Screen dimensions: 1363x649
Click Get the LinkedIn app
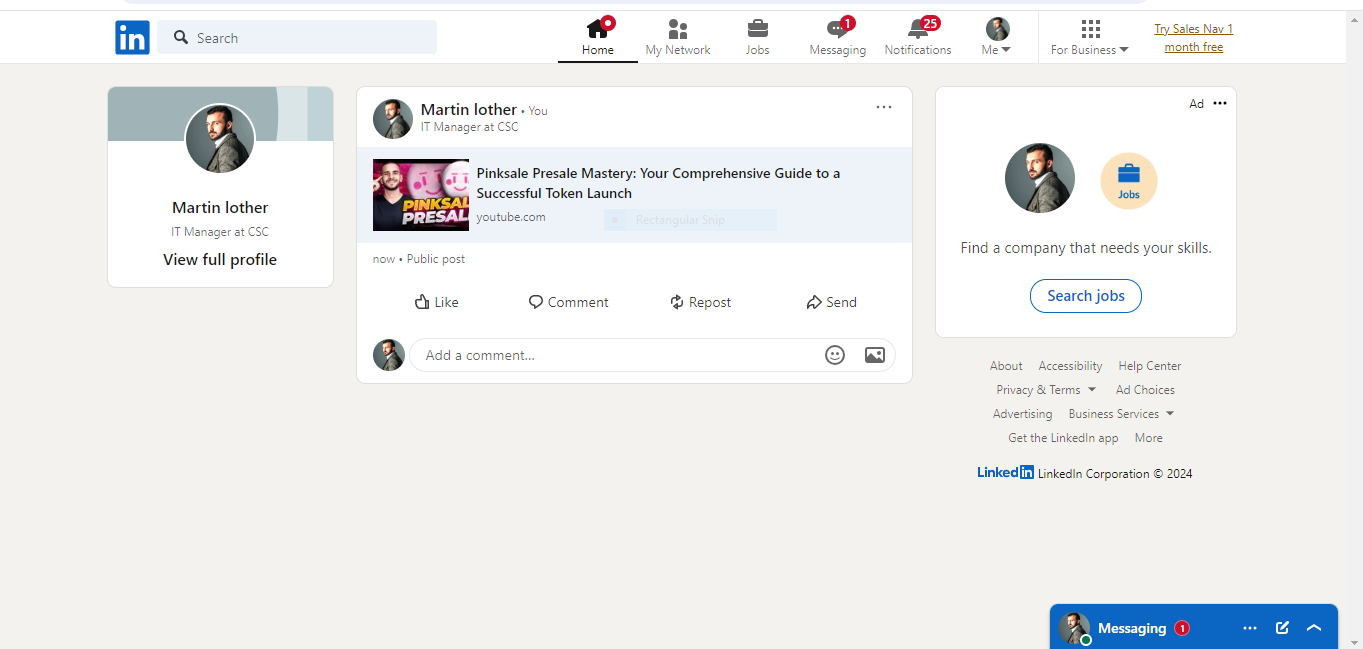1063,438
